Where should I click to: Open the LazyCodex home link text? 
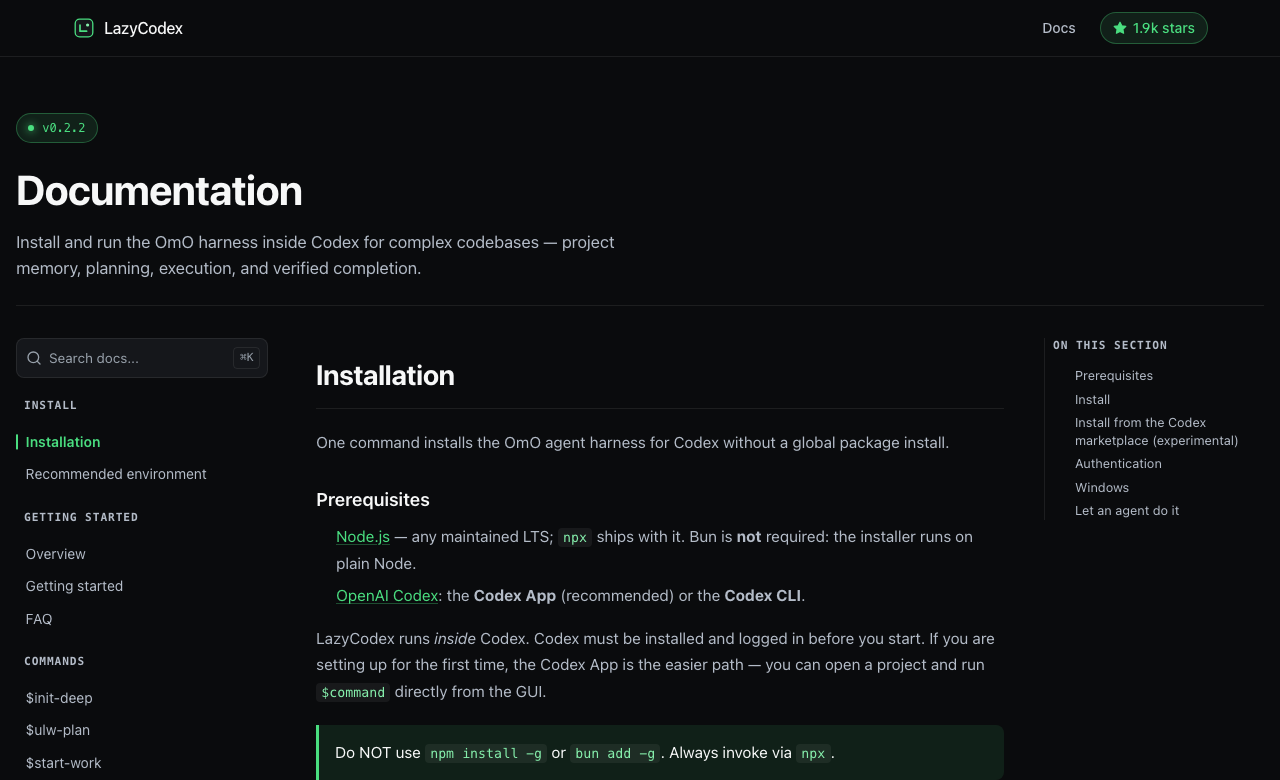click(143, 28)
